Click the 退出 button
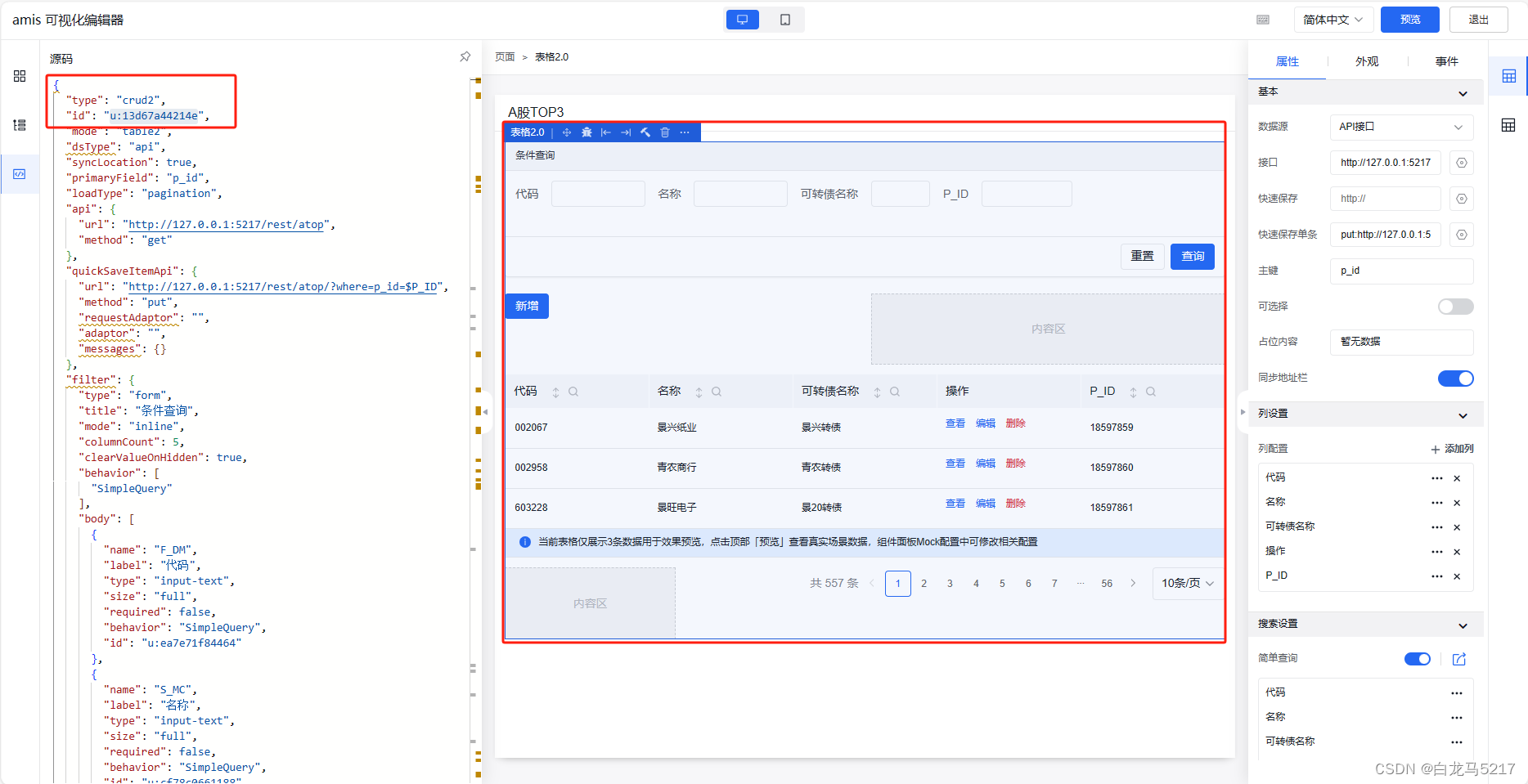1528x784 pixels. [x=1479, y=20]
